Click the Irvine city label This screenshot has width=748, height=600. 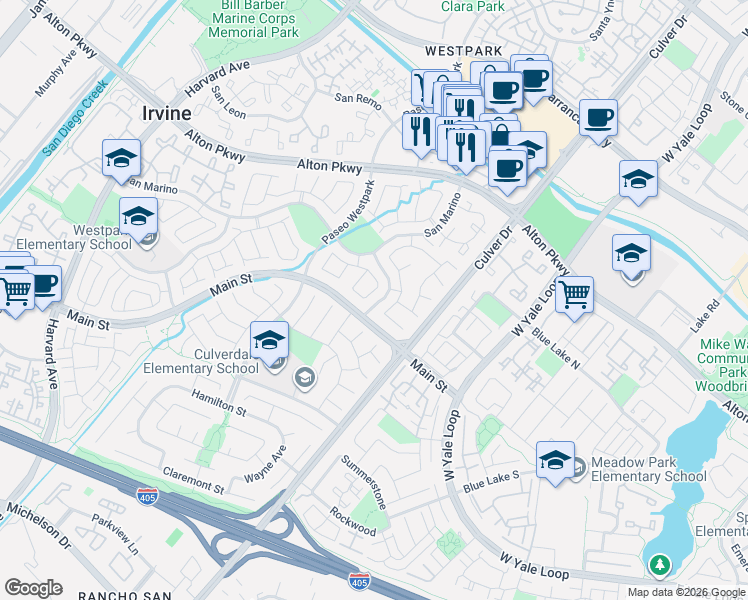[167, 114]
